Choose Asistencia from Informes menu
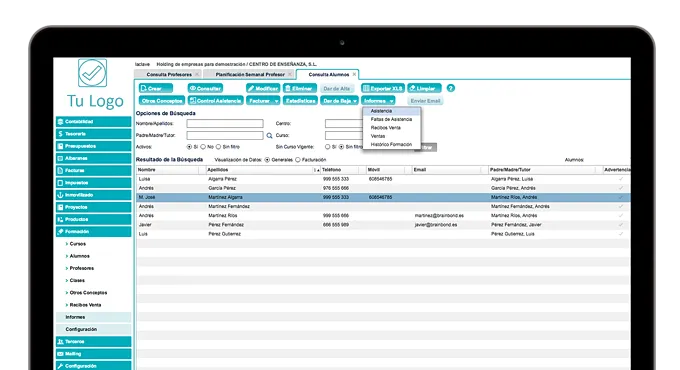Screen dimensions: 680x370 392,111
